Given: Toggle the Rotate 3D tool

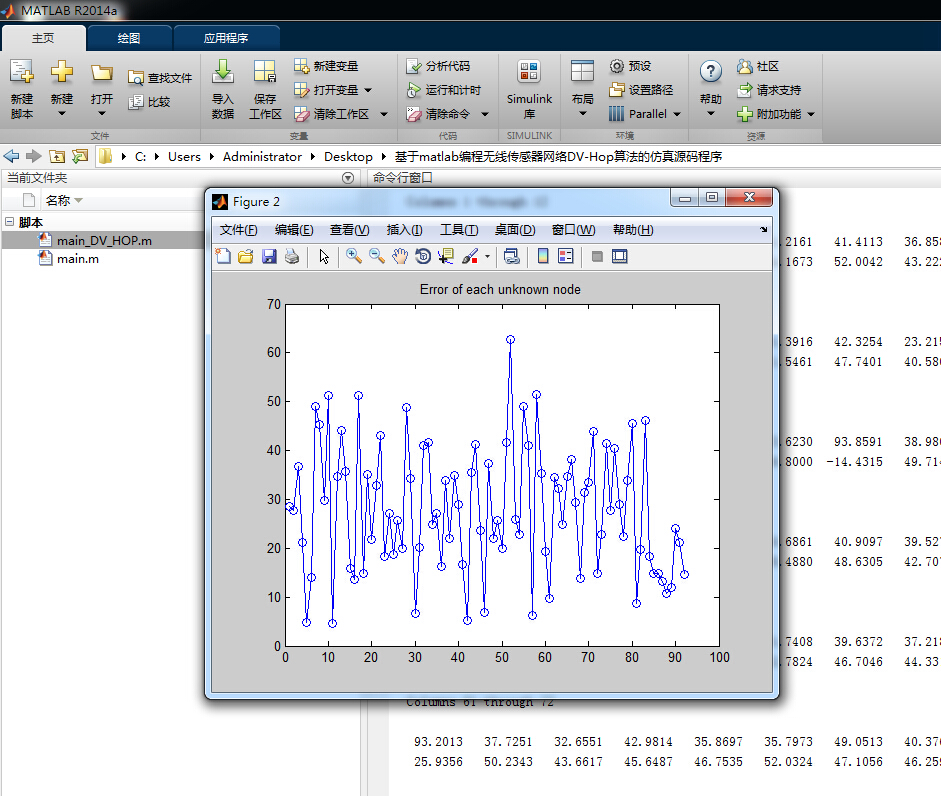Looking at the screenshot, I should (x=423, y=256).
